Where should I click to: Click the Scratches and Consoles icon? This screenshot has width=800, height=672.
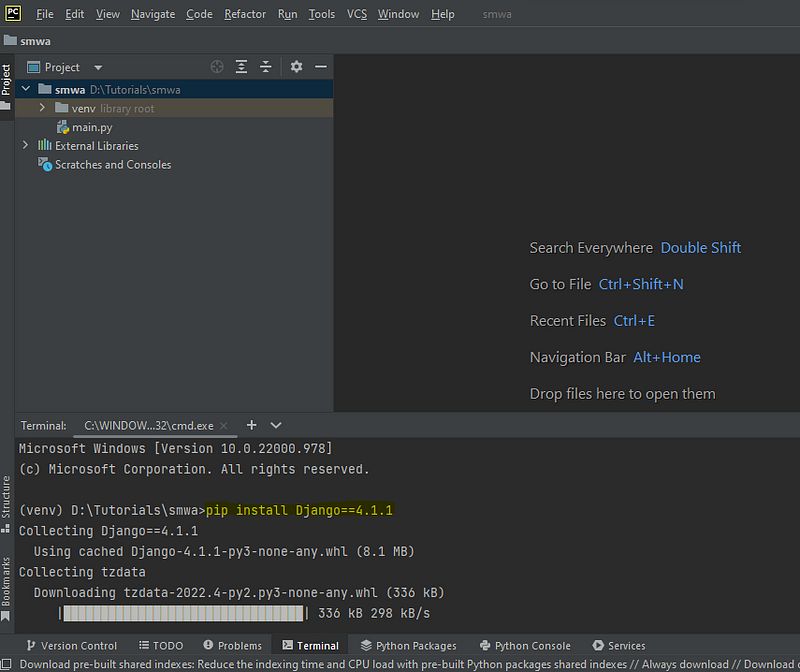click(45, 164)
